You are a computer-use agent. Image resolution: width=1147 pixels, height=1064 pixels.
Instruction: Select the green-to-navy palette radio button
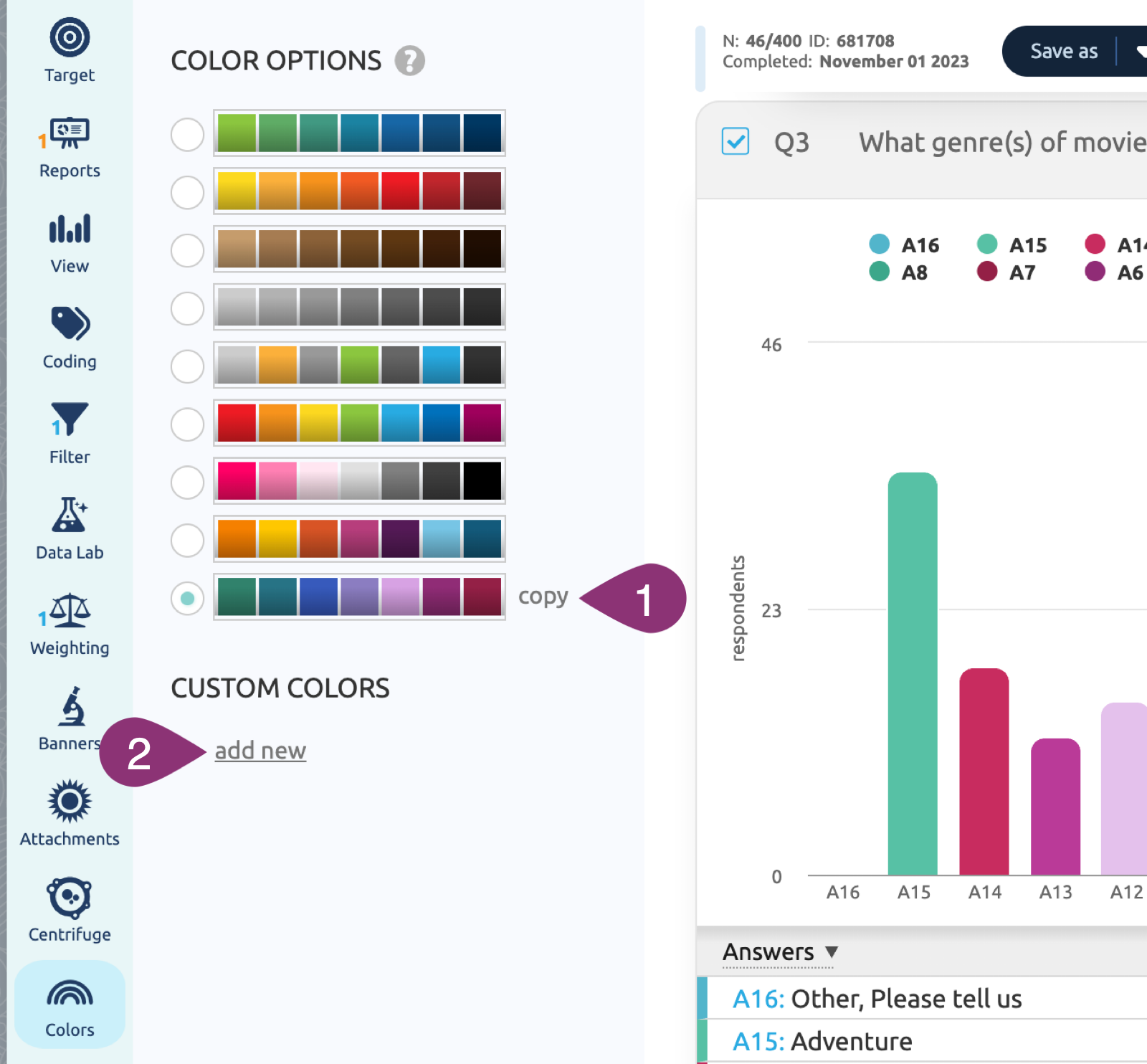187,135
